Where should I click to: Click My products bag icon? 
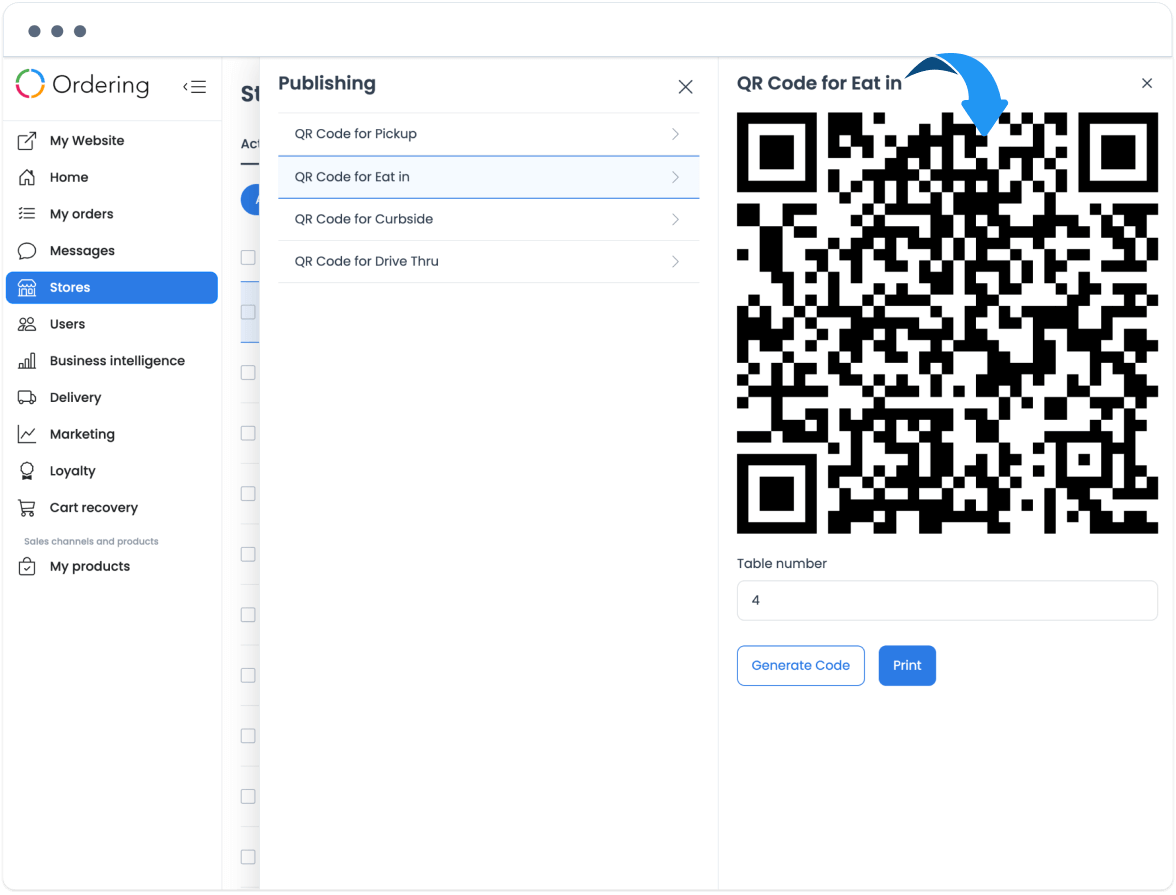tap(27, 566)
